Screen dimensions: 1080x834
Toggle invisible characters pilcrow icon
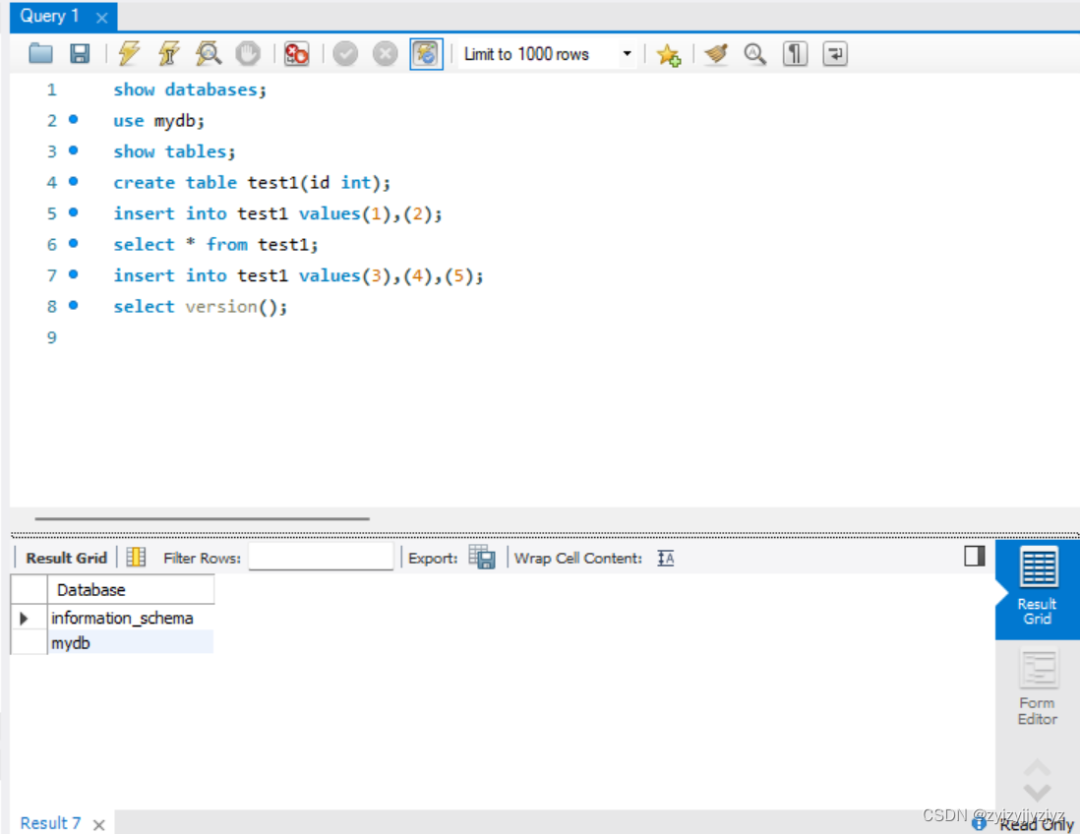[795, 54]
